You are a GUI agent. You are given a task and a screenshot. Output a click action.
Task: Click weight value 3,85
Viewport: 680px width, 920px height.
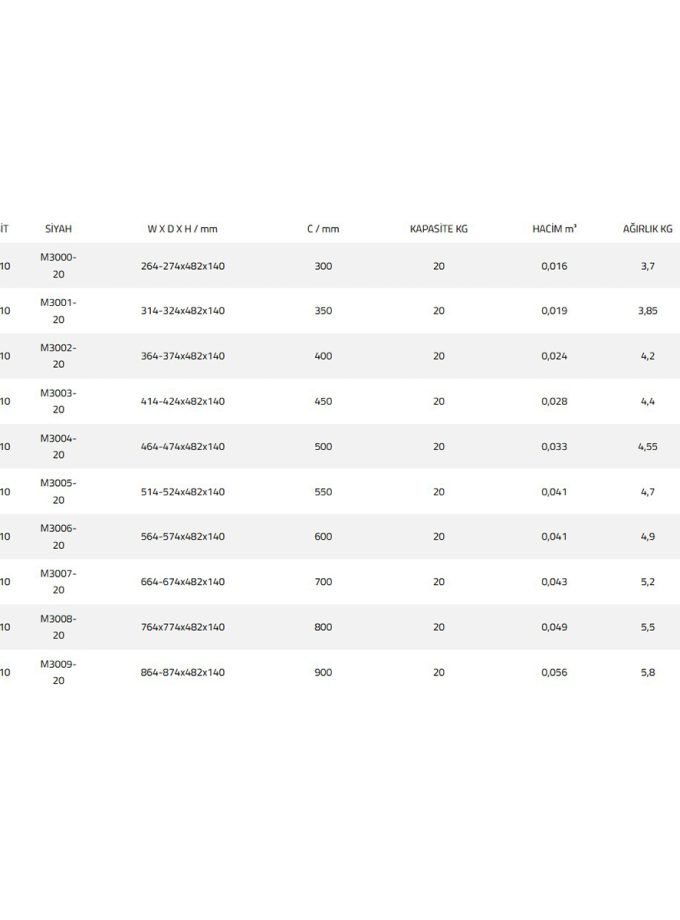[647, 311]
